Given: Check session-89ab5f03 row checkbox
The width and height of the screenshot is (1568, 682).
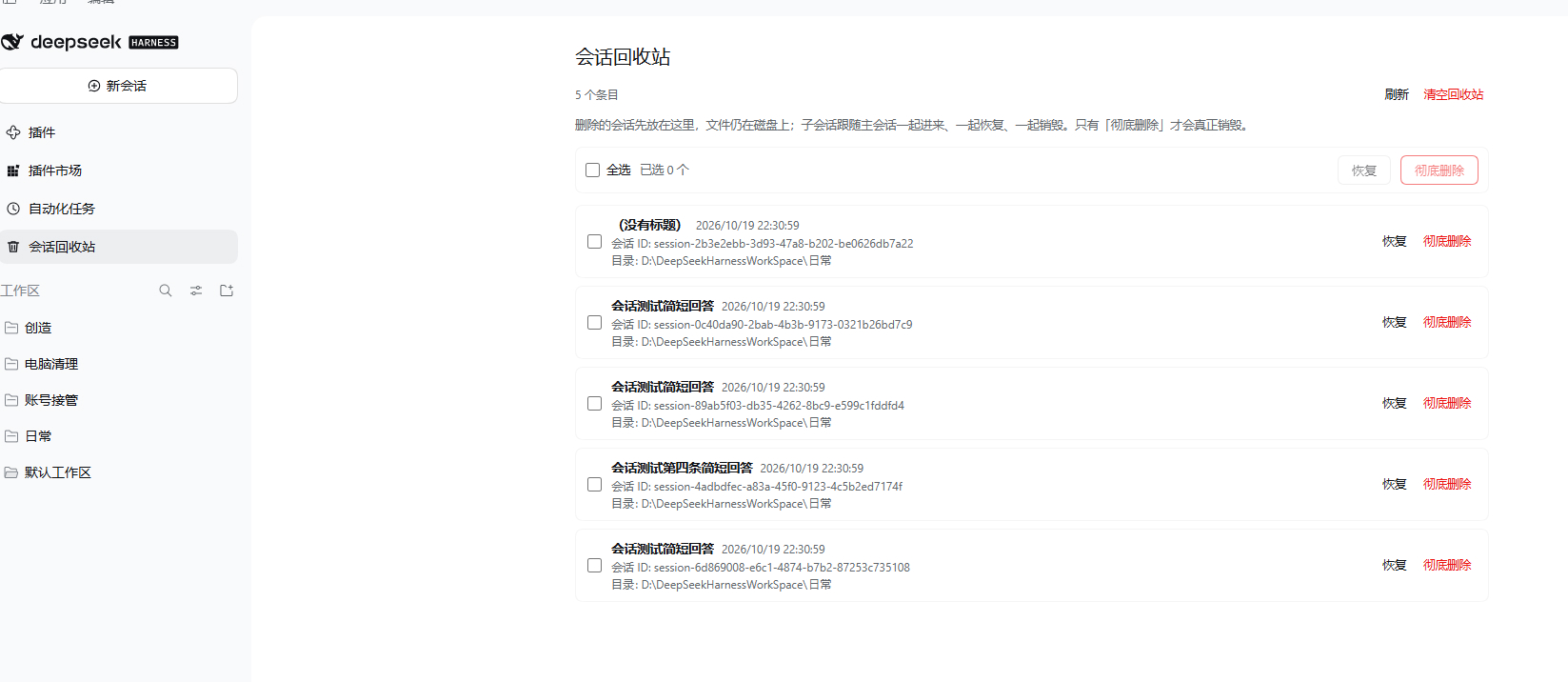Looking at the screenshot, I should click(594, 404).
